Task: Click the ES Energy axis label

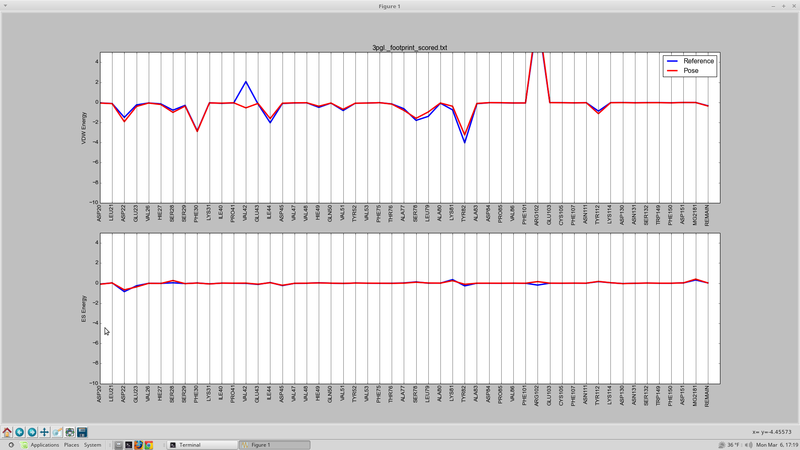Action: click(84, 309)
